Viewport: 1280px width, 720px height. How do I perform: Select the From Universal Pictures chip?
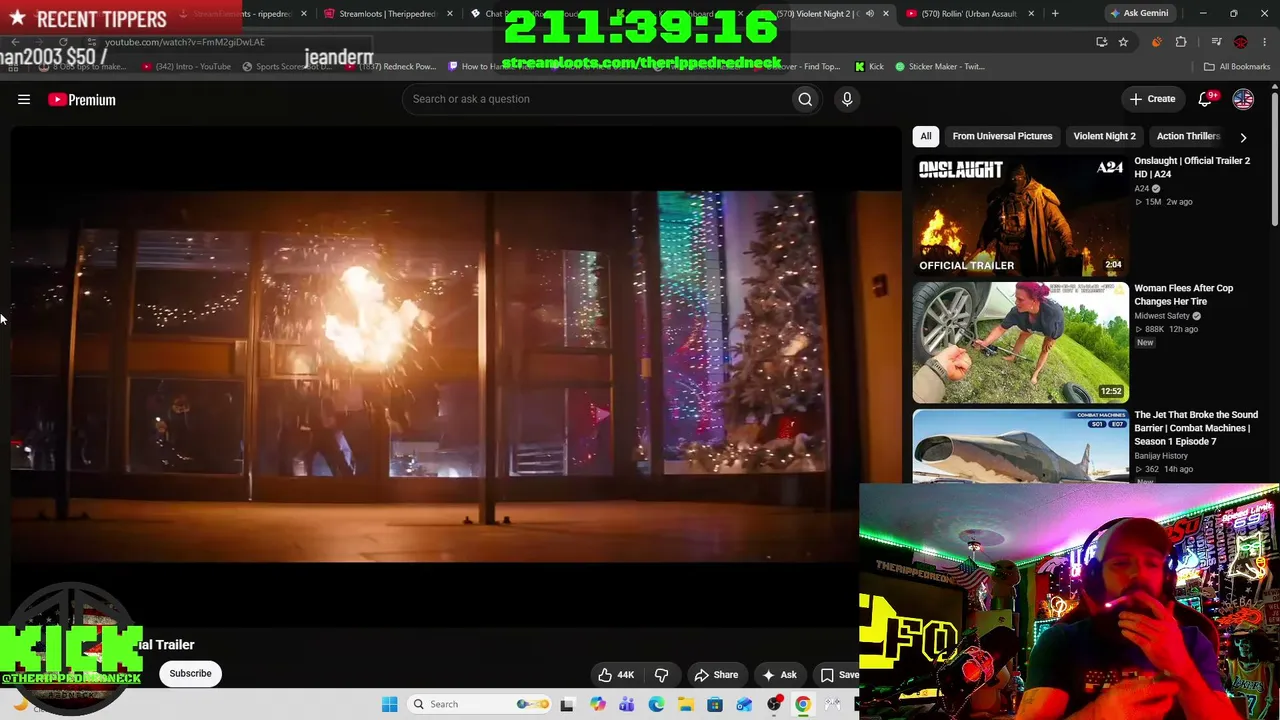pyautogui.click(x=1002, y=136)
